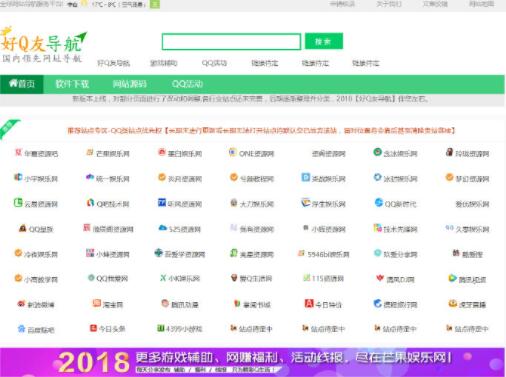Click the 浮生娱乐网 icon

click(305, 202)
